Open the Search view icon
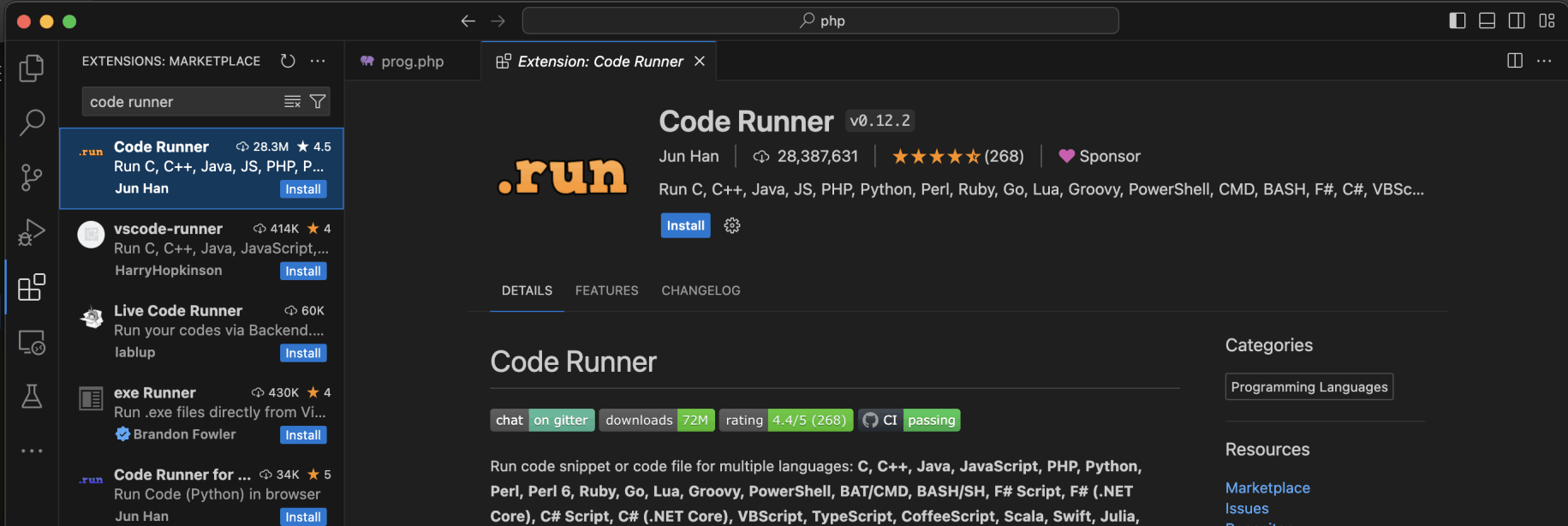 32,123
